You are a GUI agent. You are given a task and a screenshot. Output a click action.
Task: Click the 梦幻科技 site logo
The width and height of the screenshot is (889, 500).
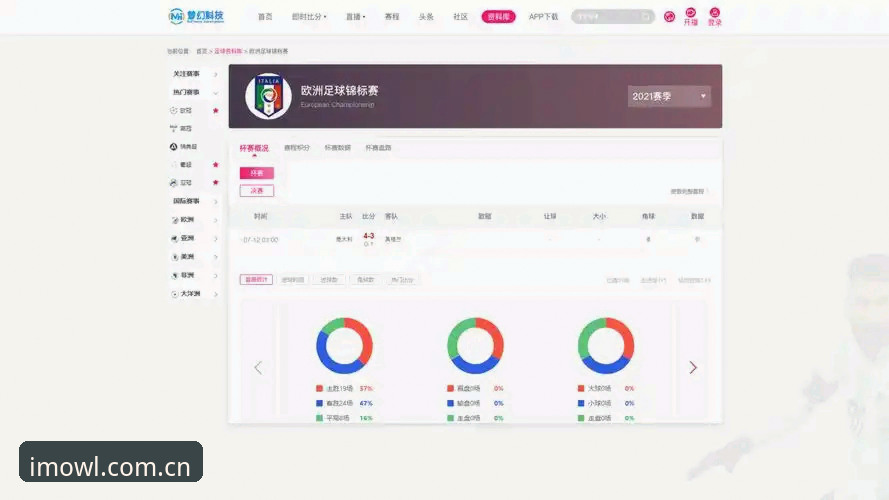[x=196, y=16]
